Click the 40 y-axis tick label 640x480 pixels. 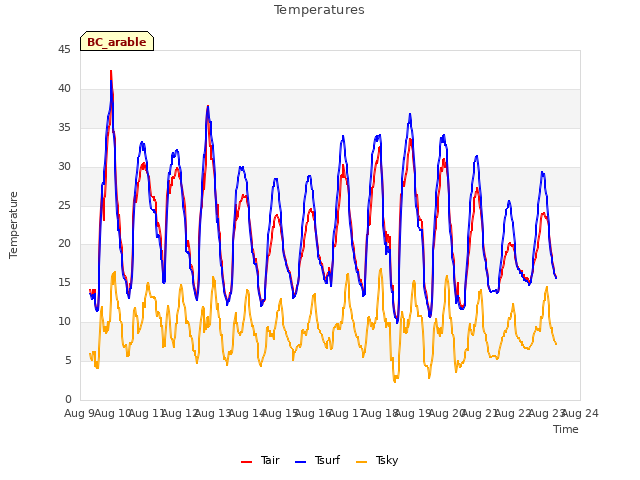click(64, 89)
